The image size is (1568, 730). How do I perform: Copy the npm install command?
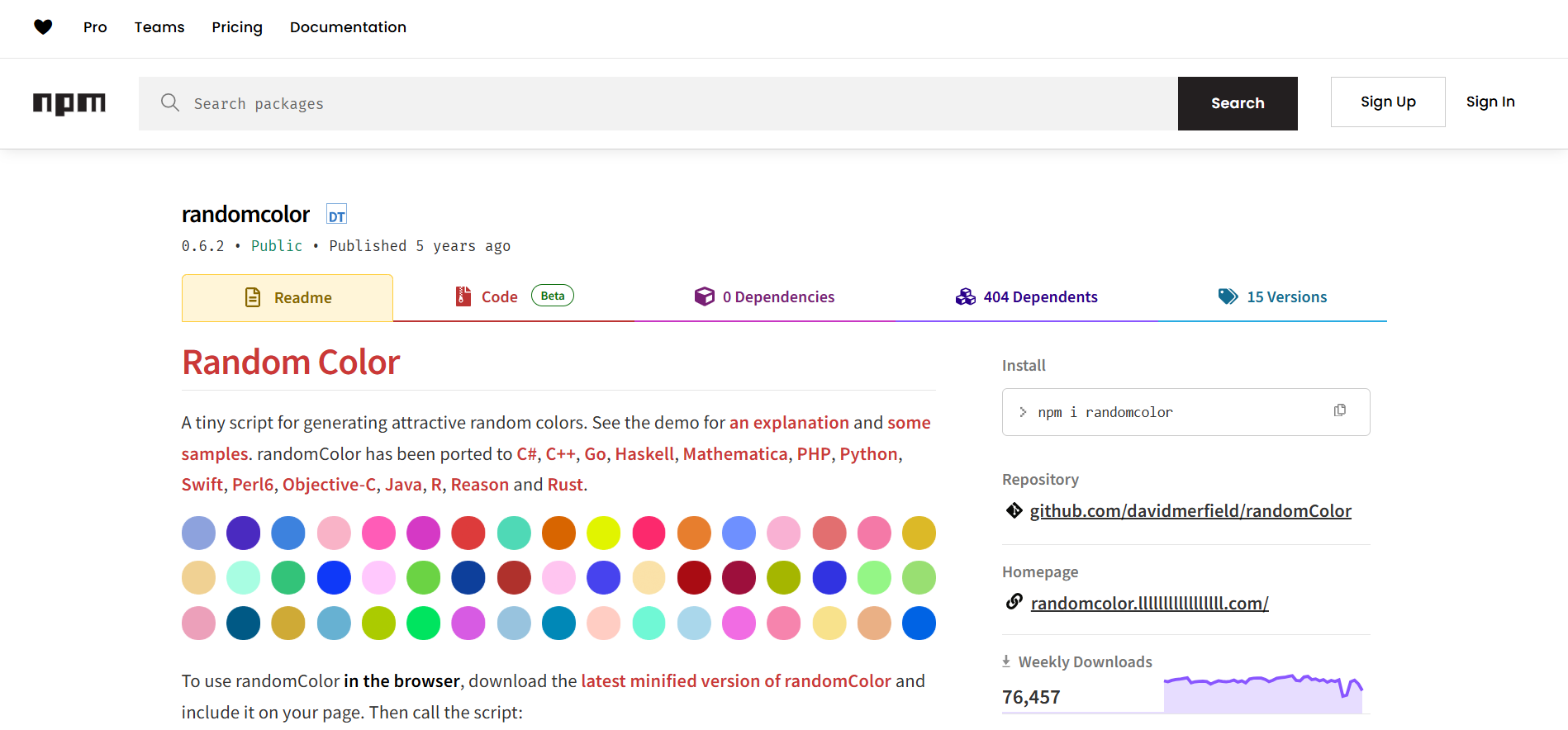click(x=1340, y=410)
